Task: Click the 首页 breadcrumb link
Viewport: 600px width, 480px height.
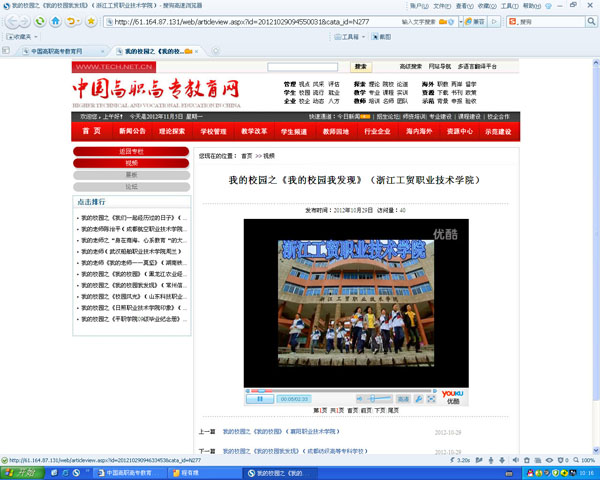Action: [247, 156]
